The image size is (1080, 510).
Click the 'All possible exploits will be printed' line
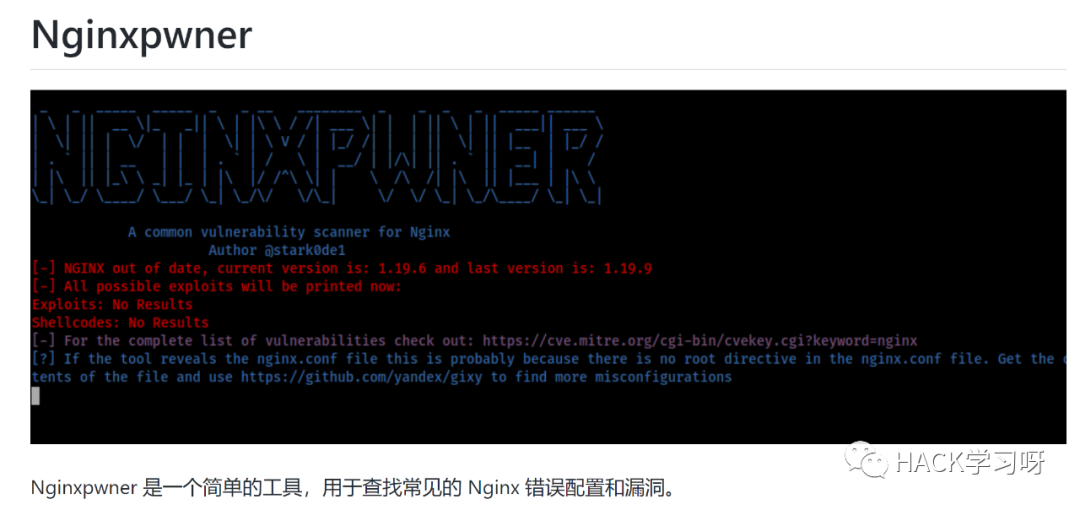click(x=216, y=286)
